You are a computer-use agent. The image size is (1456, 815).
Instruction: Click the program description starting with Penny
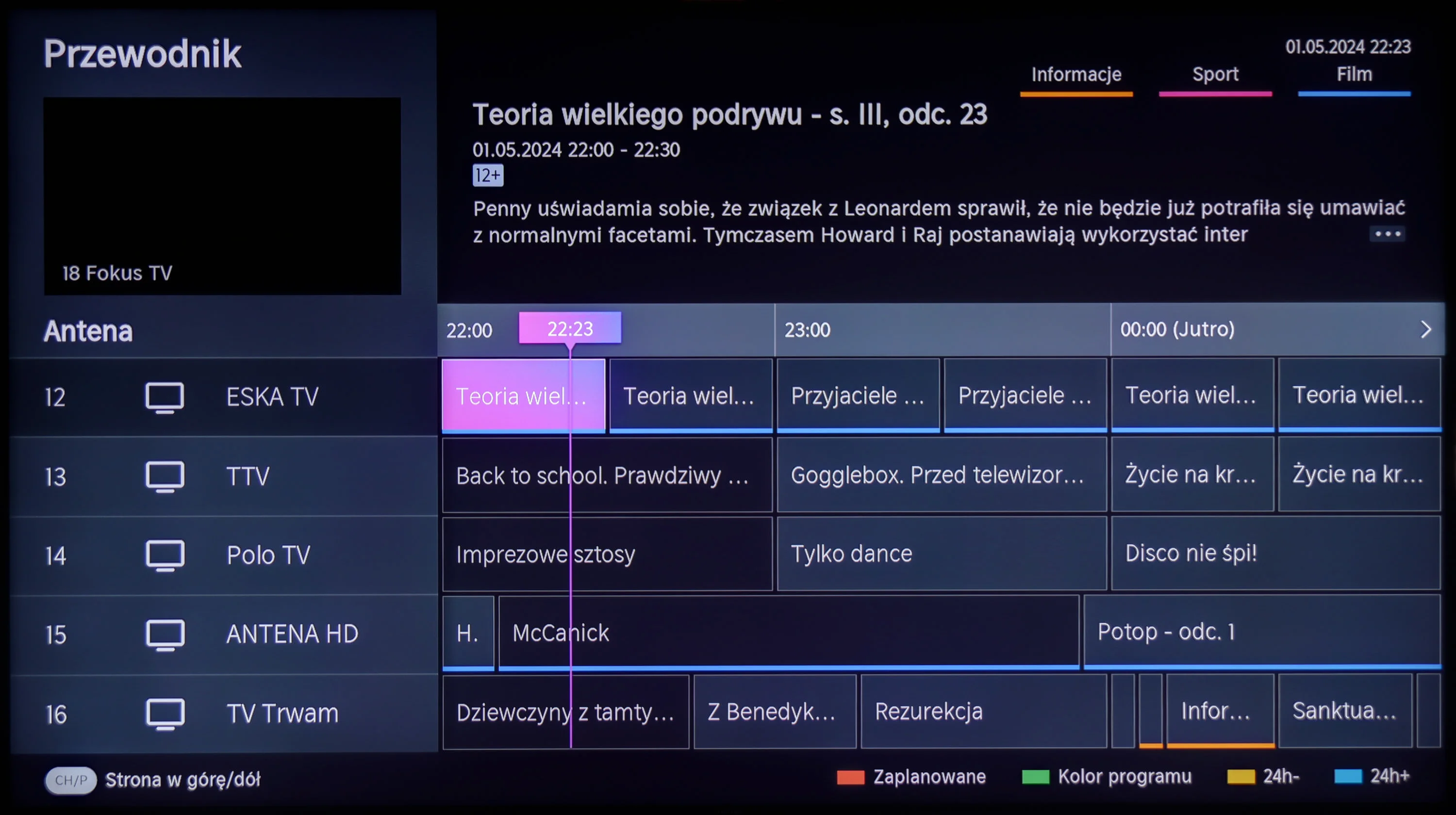(x=939, y=221)
